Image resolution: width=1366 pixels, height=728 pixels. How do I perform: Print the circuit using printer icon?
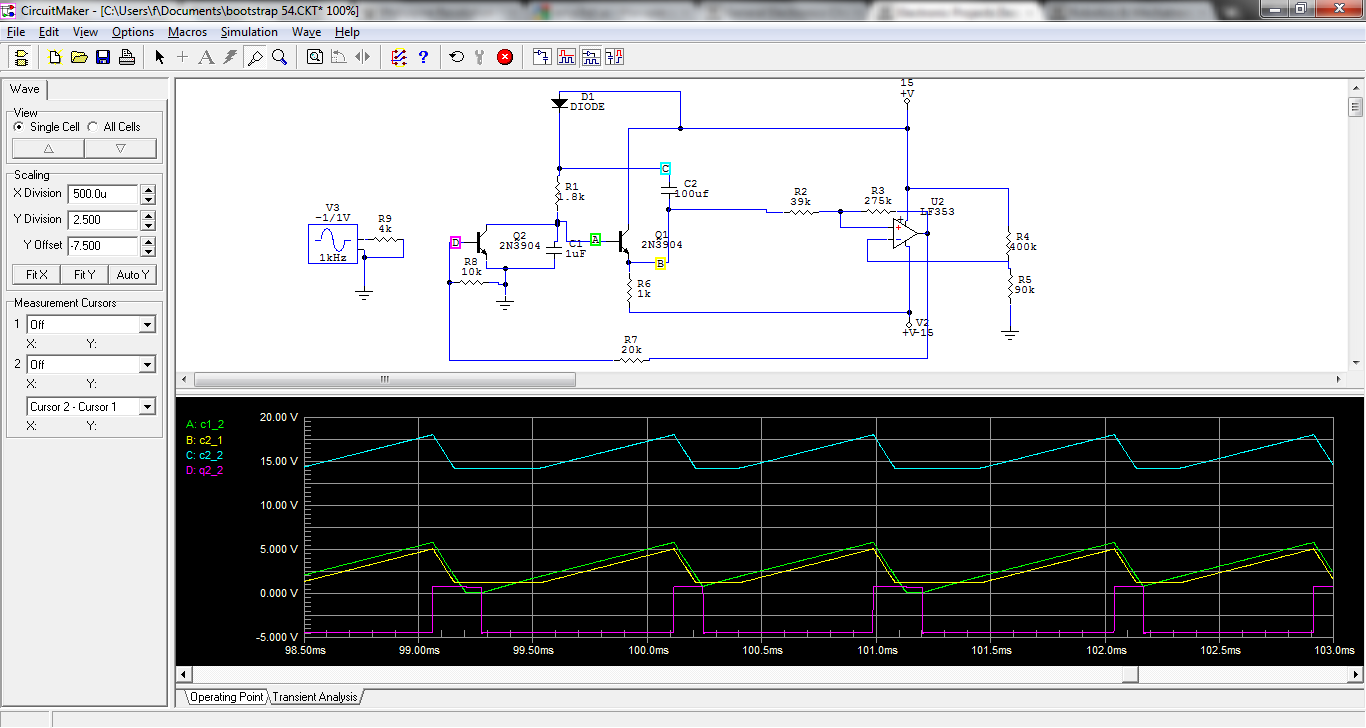coord(127,57)
